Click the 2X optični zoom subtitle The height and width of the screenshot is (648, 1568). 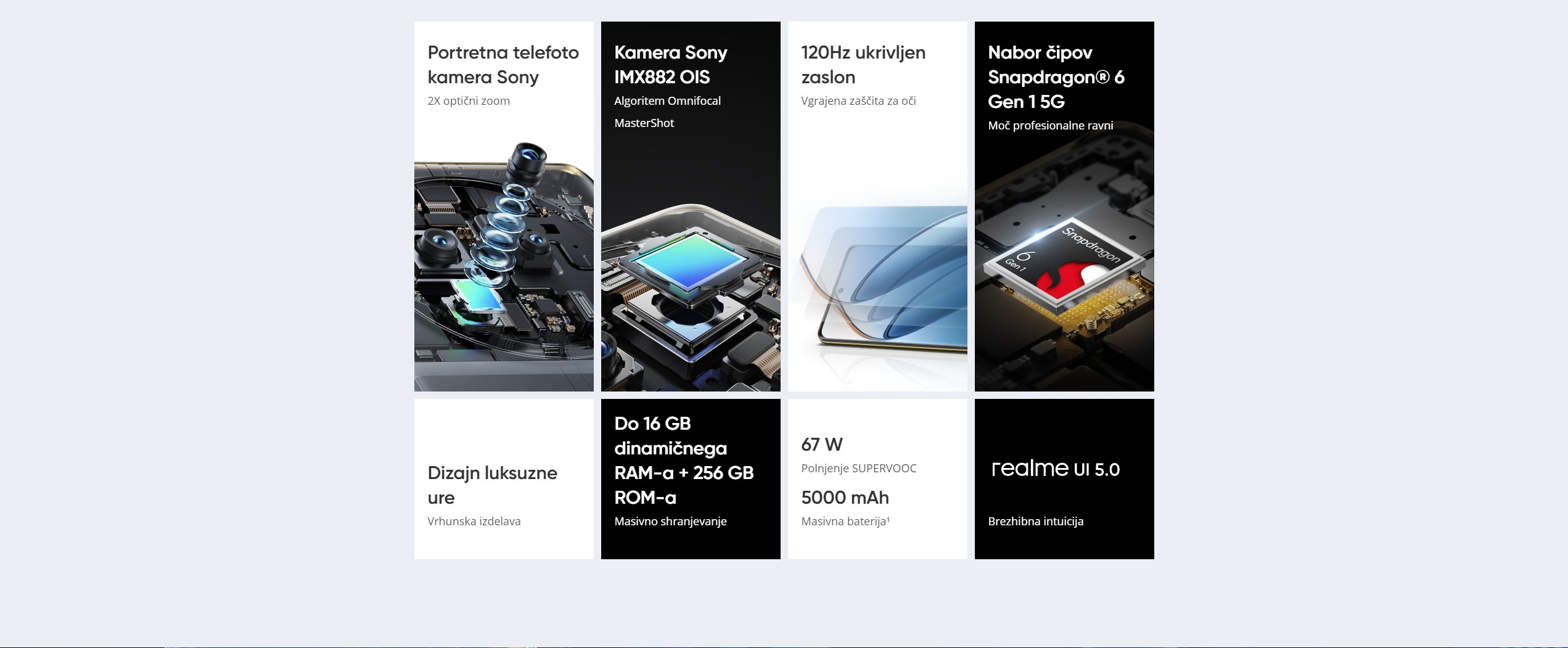pos(469,101)
